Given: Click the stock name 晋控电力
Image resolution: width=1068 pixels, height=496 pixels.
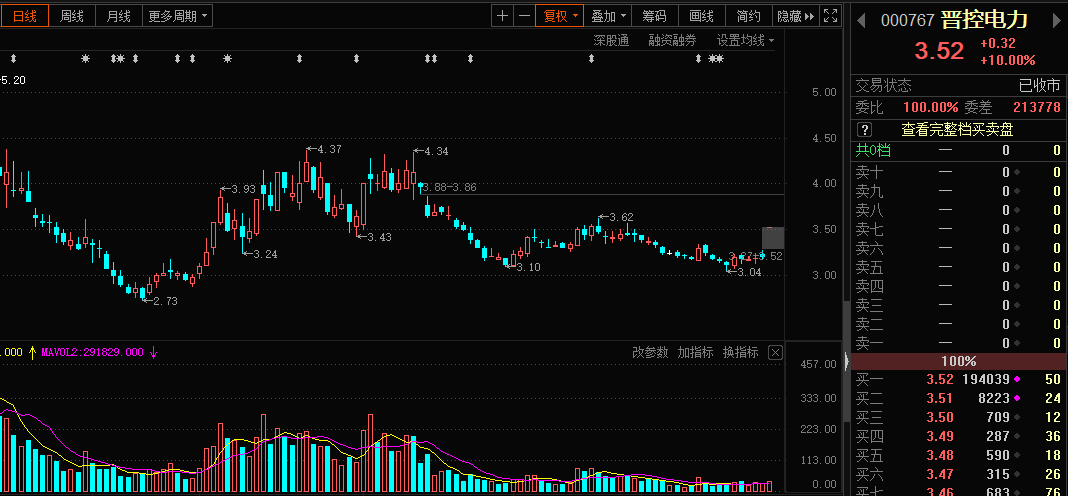Looking at the screenshot, I should click(984, 20).
